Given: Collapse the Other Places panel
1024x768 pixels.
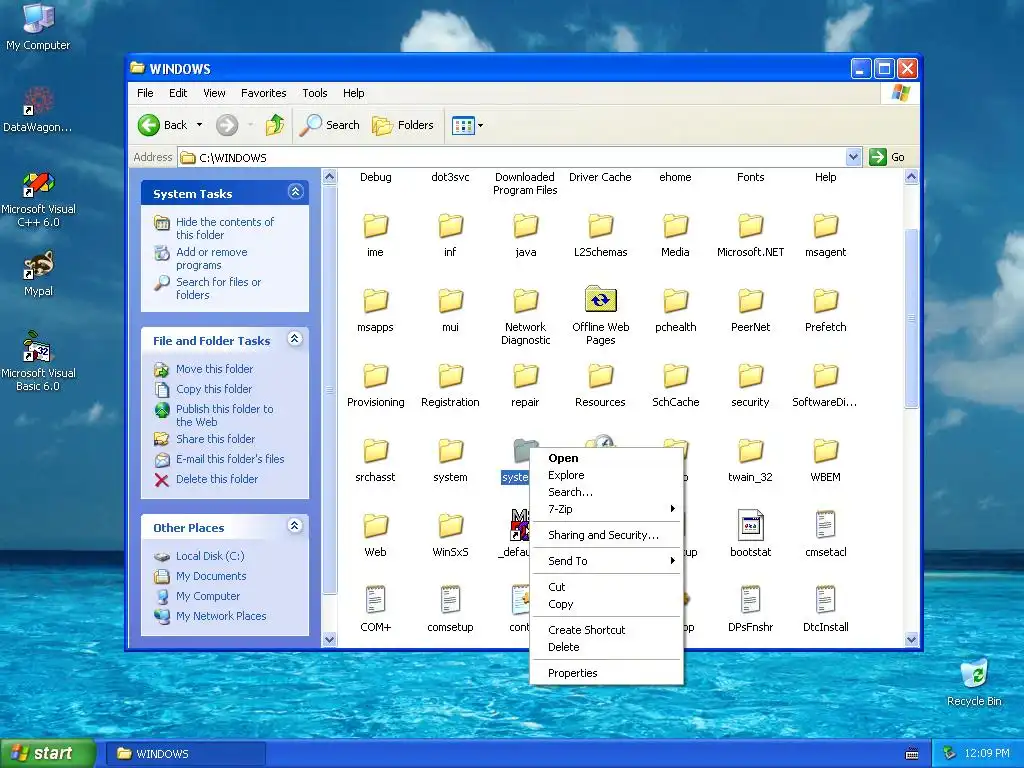Looking at the screenshot, I should tap(295, 525).
